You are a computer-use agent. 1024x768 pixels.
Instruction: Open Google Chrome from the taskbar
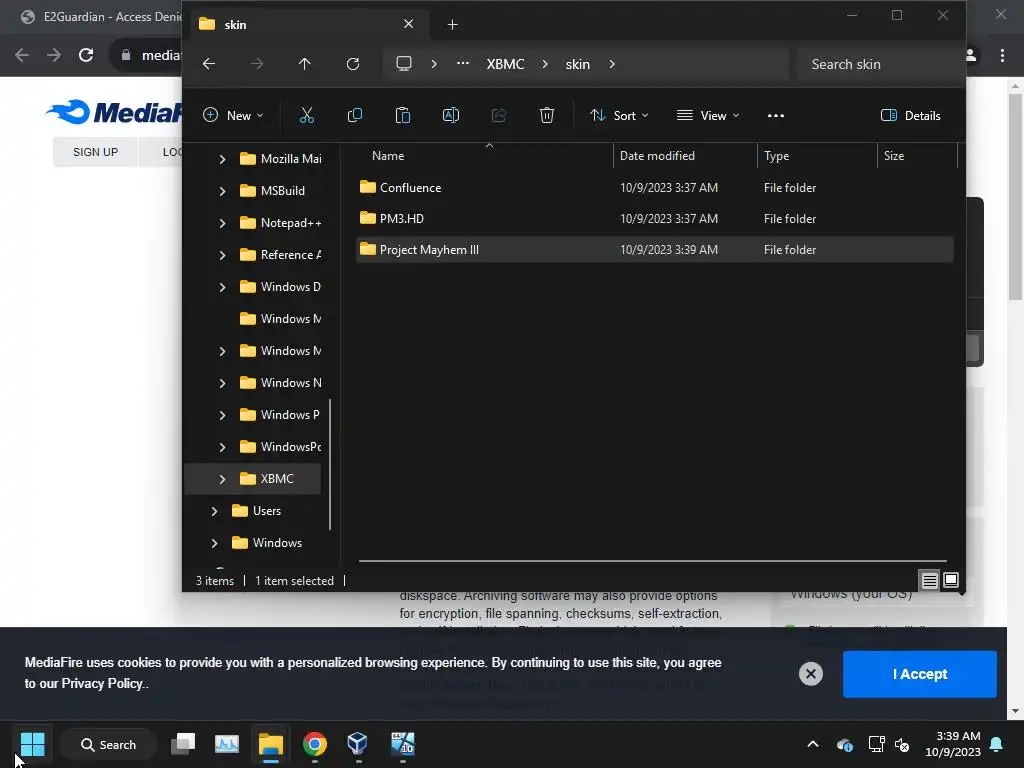pyautogui.click(x=315, y=744)
